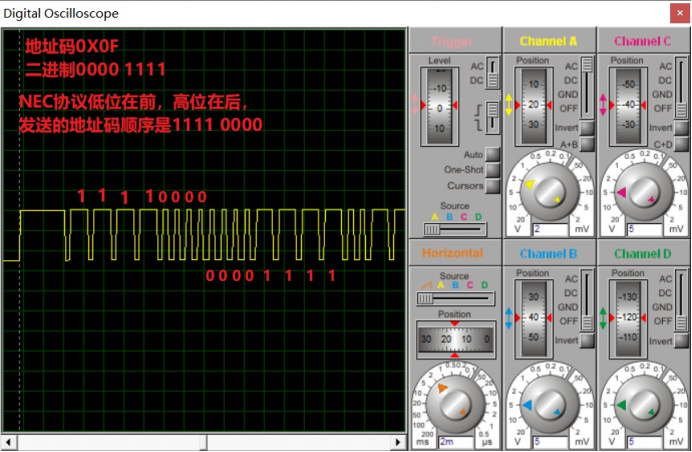Image resolution: width=692 pixels, height=452 pixels.
Task: Click the Channel C voltage dial
Action: coord(643,191)
